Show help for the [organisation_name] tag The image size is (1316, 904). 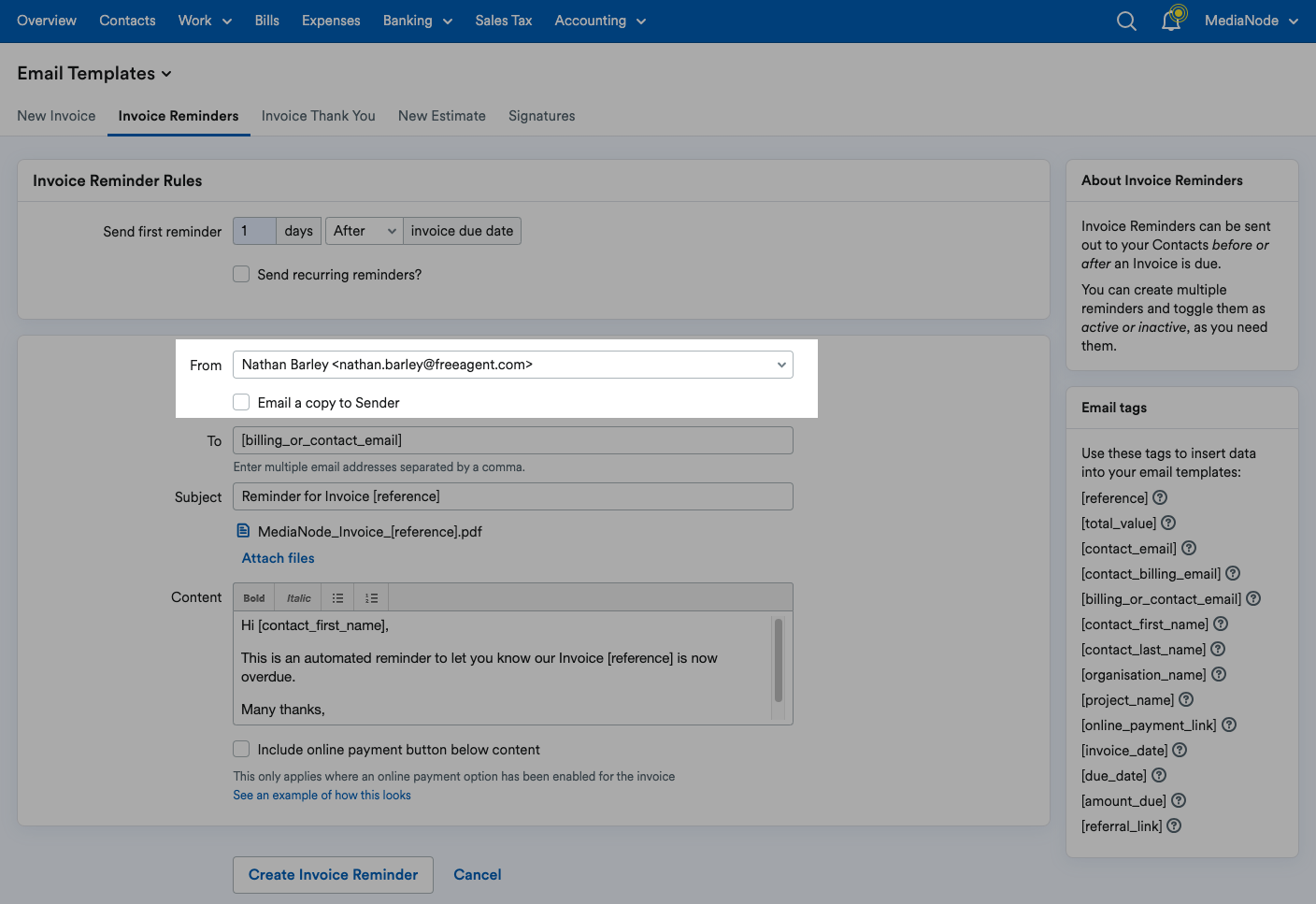(x=1219, y=674)
